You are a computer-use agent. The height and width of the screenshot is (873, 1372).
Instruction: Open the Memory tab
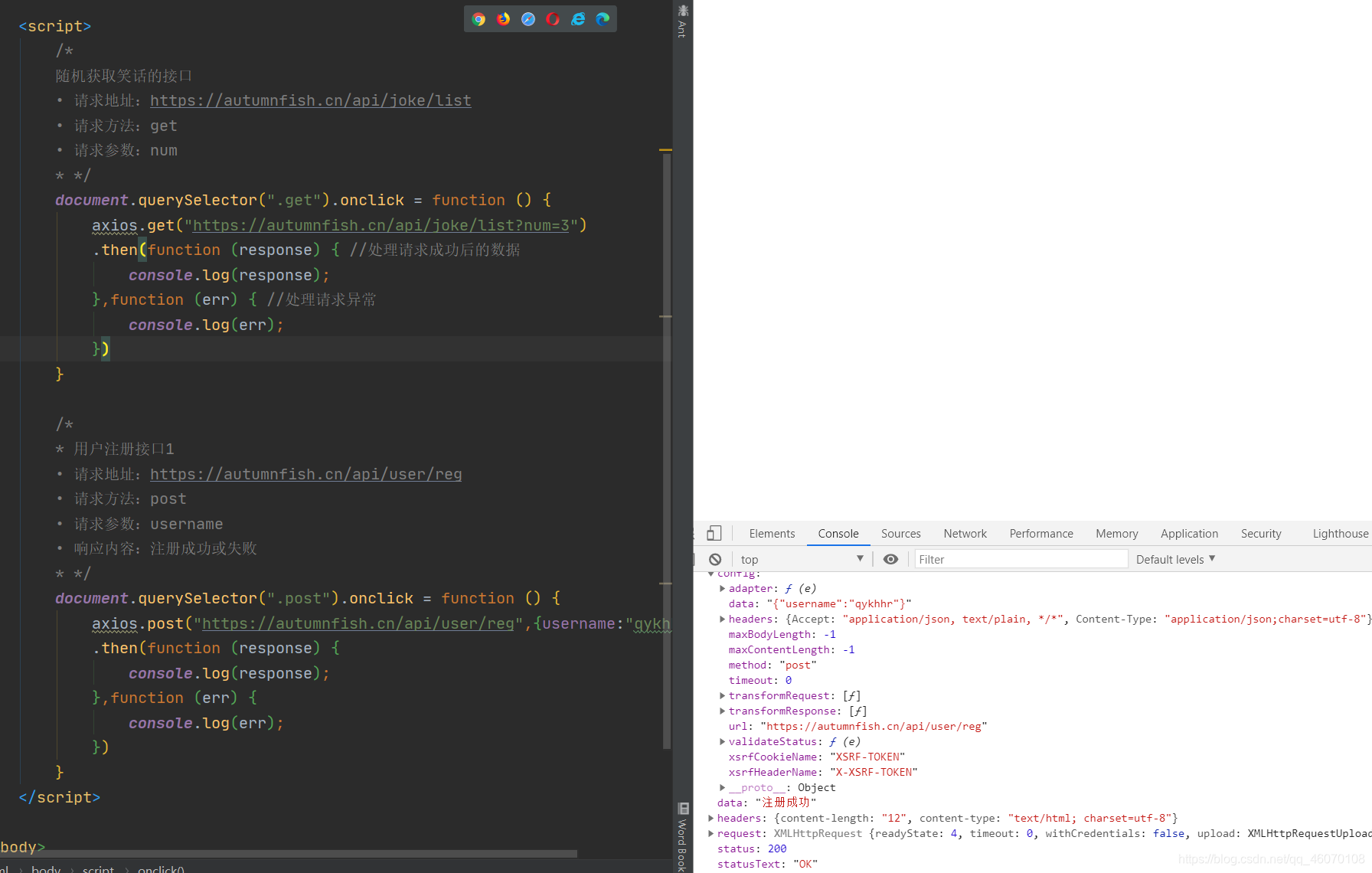point(1116,533)
